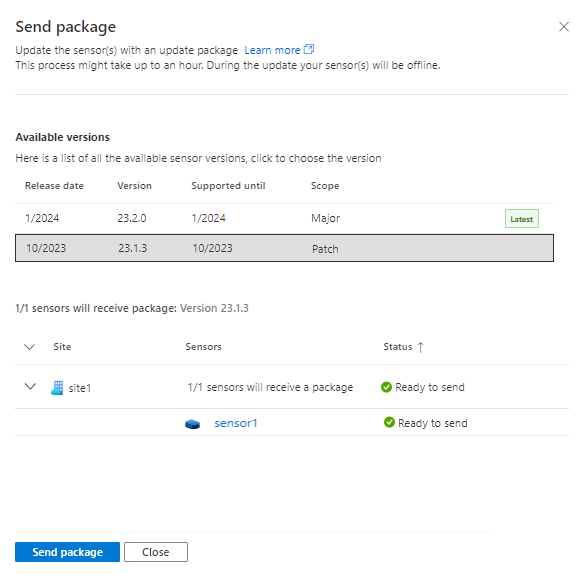The height and width of the screenshot is (575, 585).
Task: Click the 1/2024 release date cell
Action: pos(42,218)
